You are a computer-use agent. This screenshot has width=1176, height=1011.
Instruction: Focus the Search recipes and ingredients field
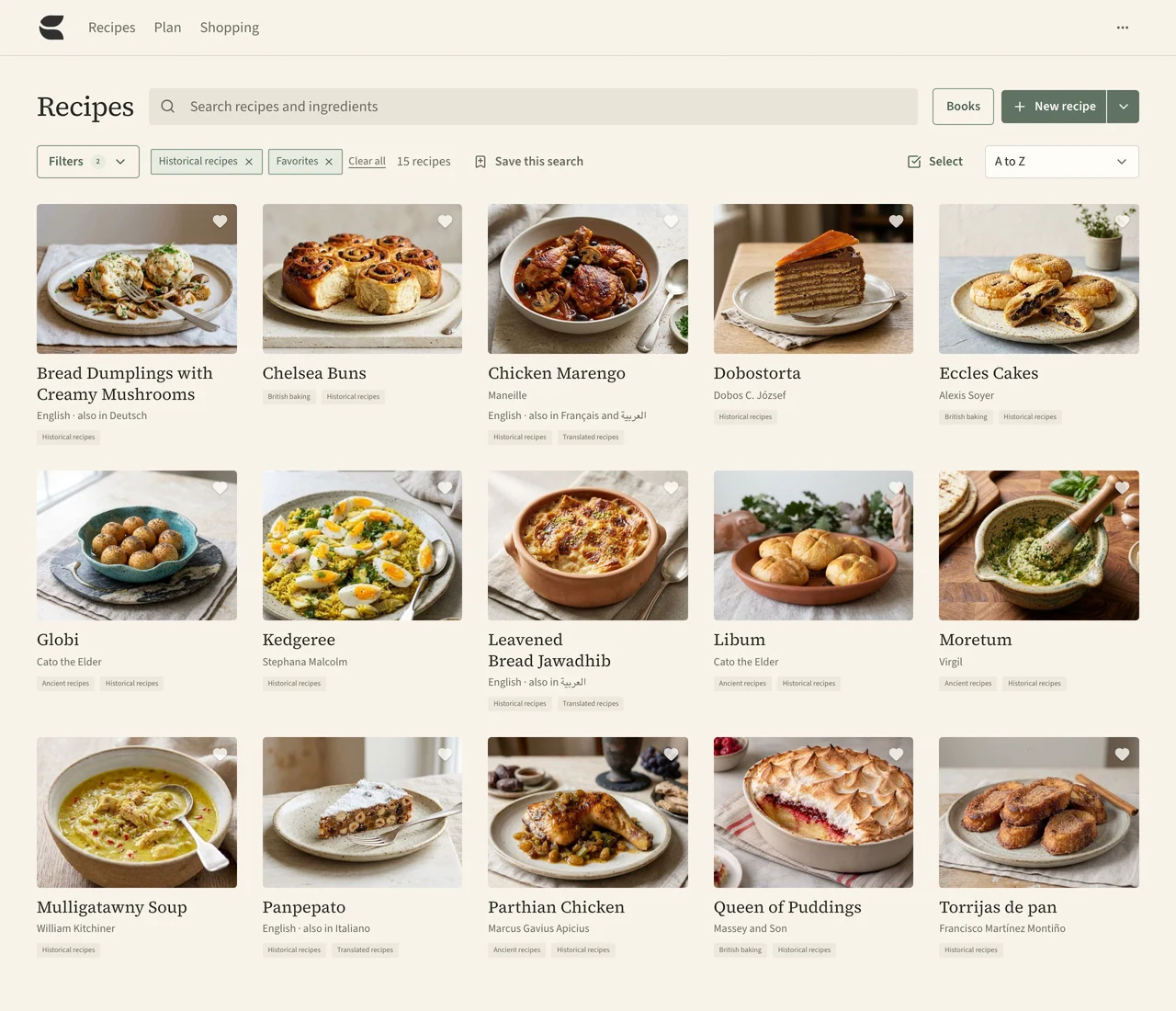click(x=533, y=107)
